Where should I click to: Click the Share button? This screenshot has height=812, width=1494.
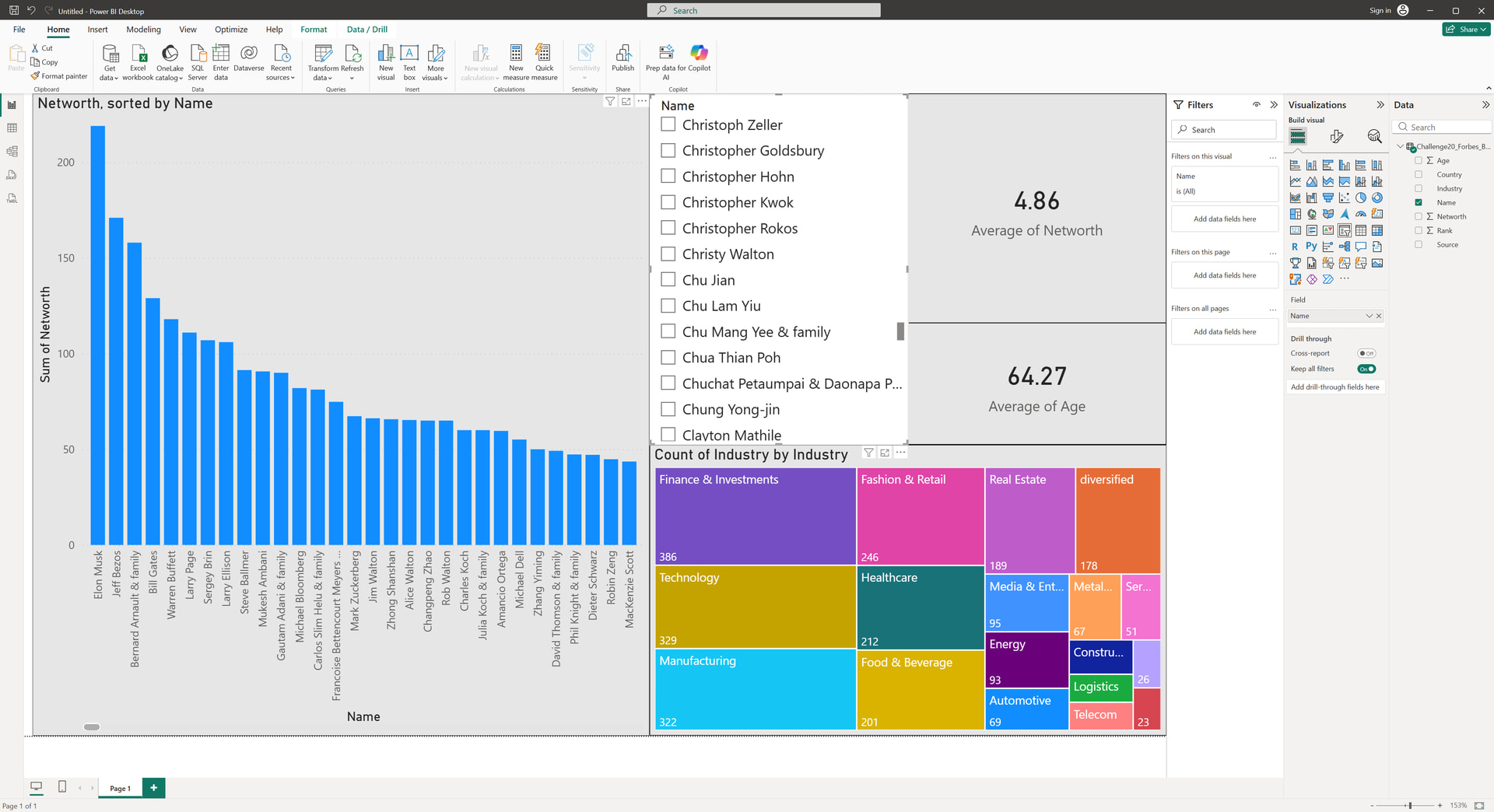click(x=1465, y=30)
